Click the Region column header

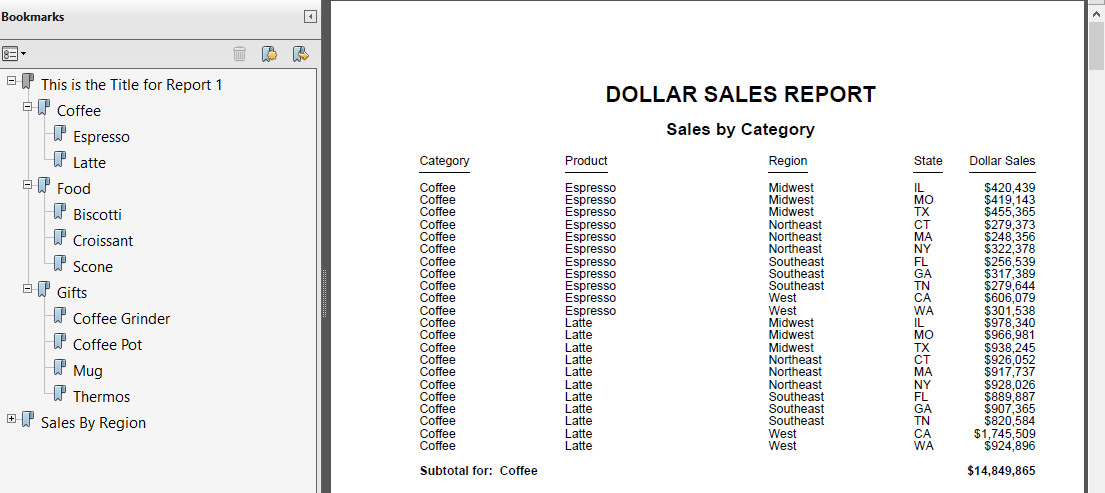click(x=788, y=161)
